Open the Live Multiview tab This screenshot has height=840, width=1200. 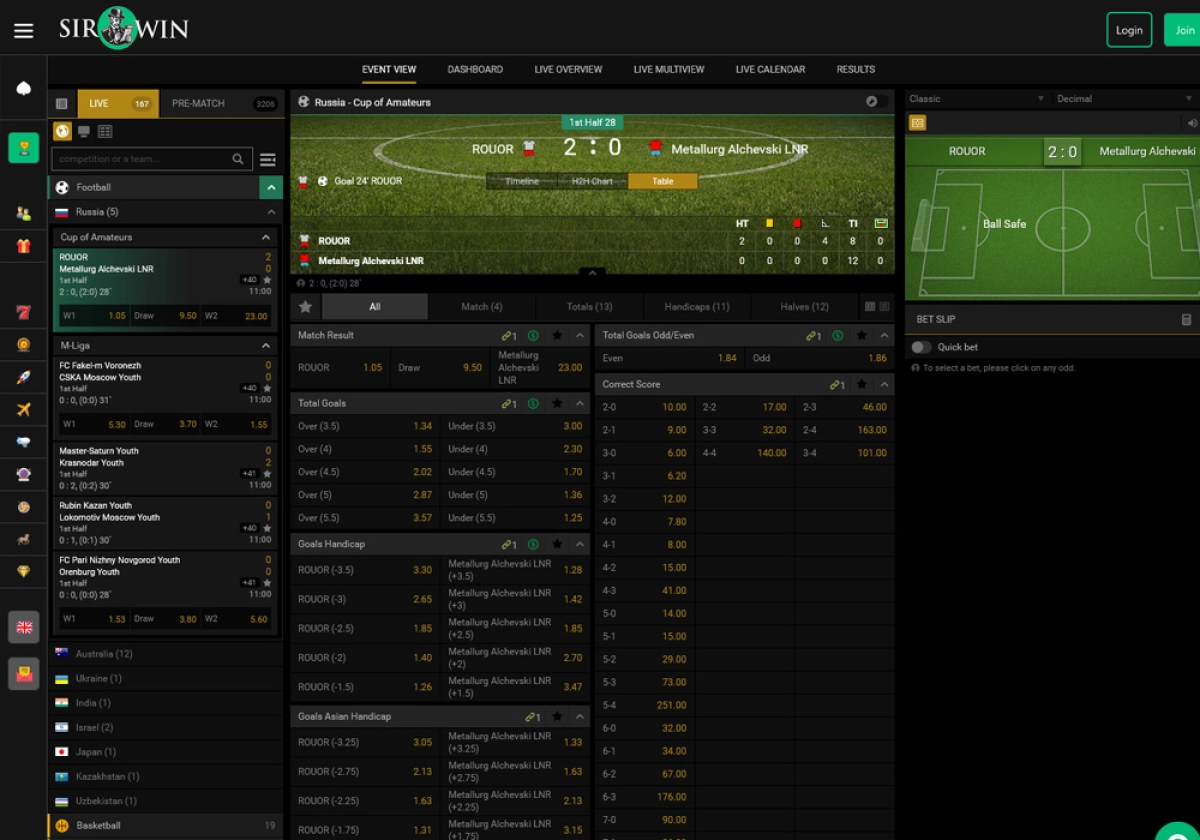click(x=669, y=70)
